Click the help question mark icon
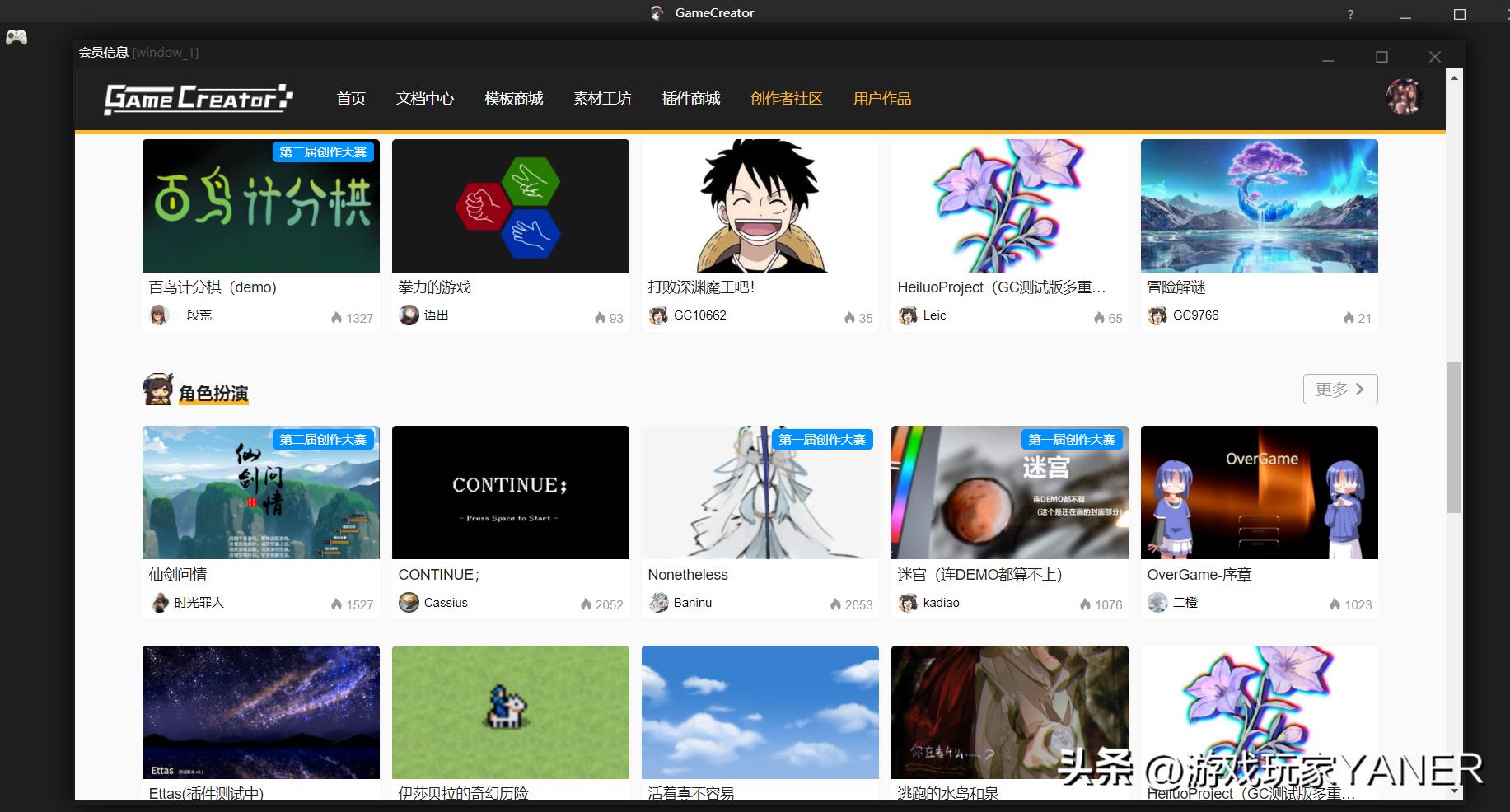This screenshot has height=812, width=1510. click(1350, 13)
